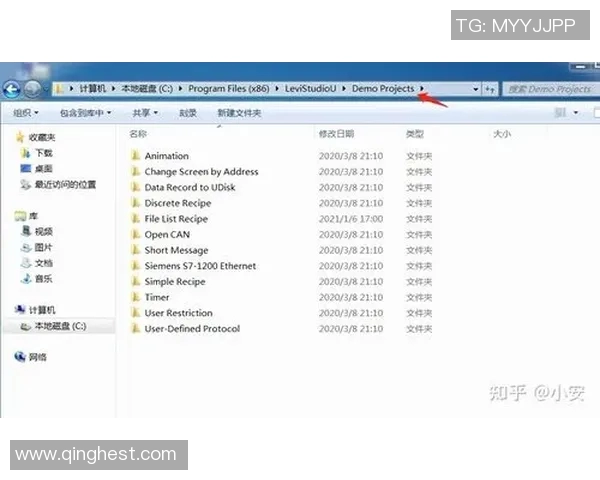600x480 pixels.
Task: Click the date cell in User-Defined Protocol row
Action: [x=351, y=328]
